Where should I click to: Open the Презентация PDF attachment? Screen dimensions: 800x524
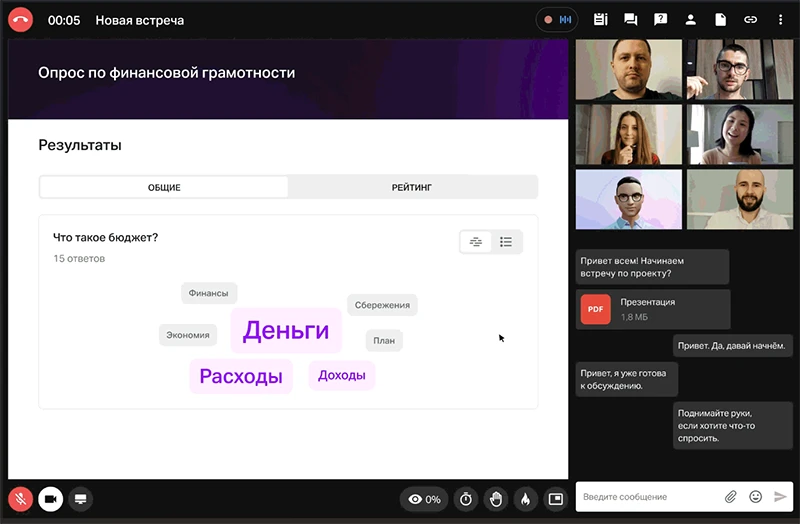653,309
